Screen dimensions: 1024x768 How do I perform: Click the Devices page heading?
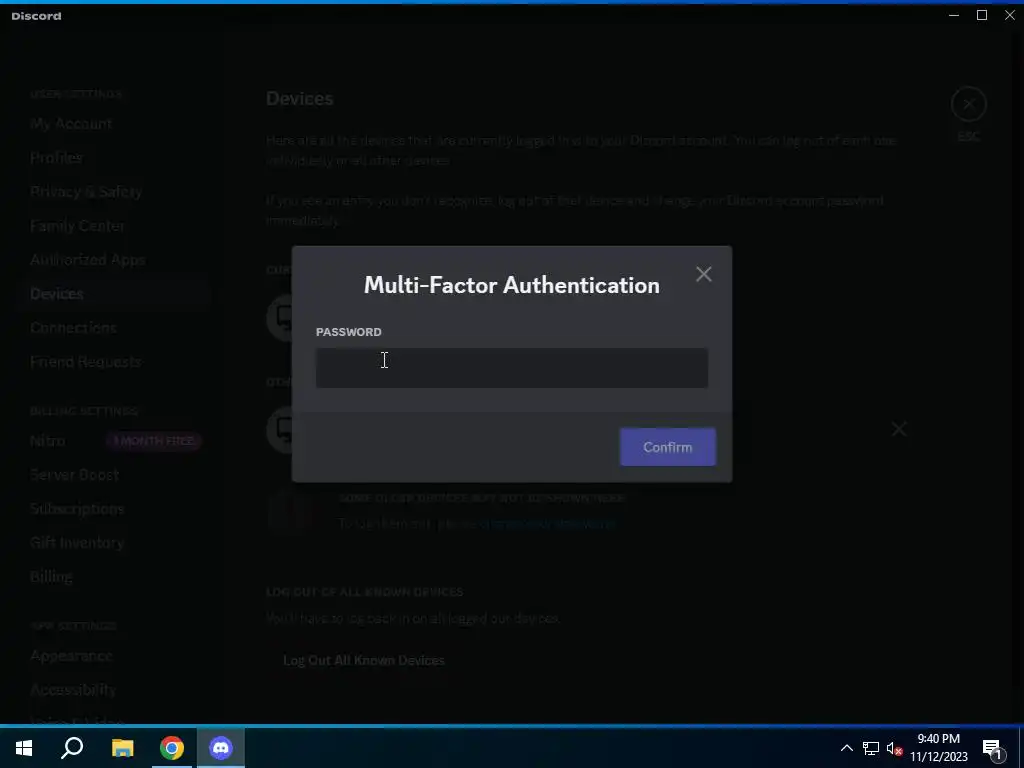[x=300, y=99]
